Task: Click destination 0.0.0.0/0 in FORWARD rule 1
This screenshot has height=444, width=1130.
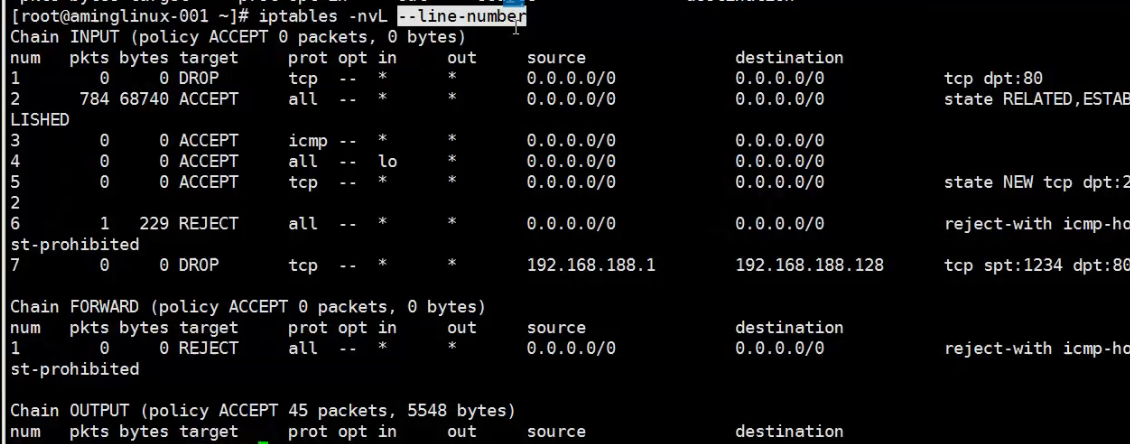Action: click(780, 349)
